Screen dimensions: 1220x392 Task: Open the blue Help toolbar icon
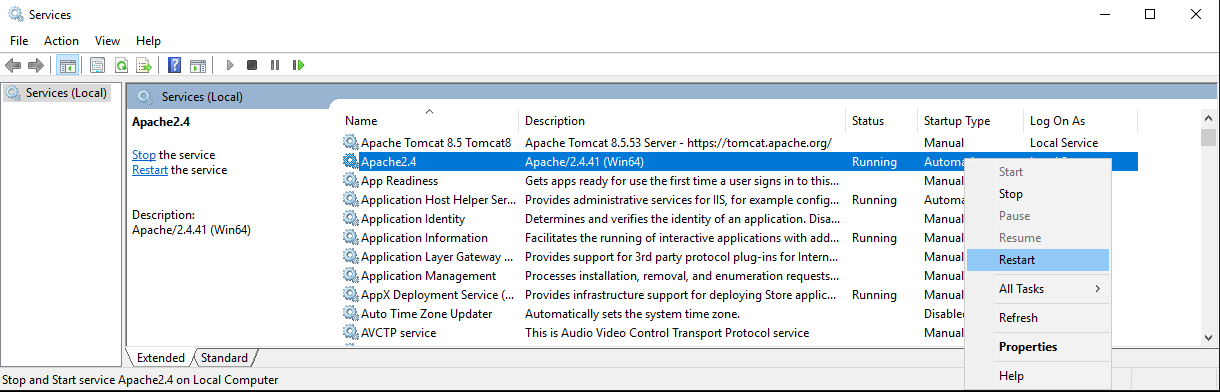pos(174,65)
